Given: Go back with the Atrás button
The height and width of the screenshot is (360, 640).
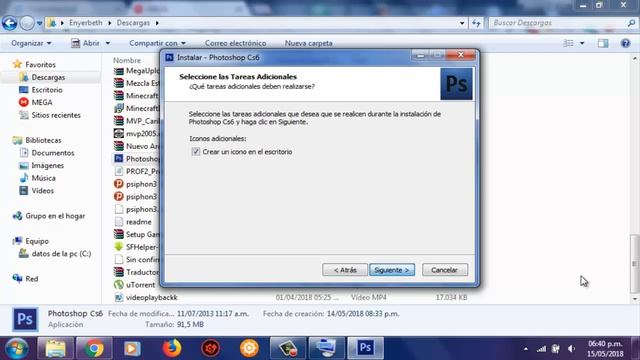Looking at the screenshot, I should point(345,270).
